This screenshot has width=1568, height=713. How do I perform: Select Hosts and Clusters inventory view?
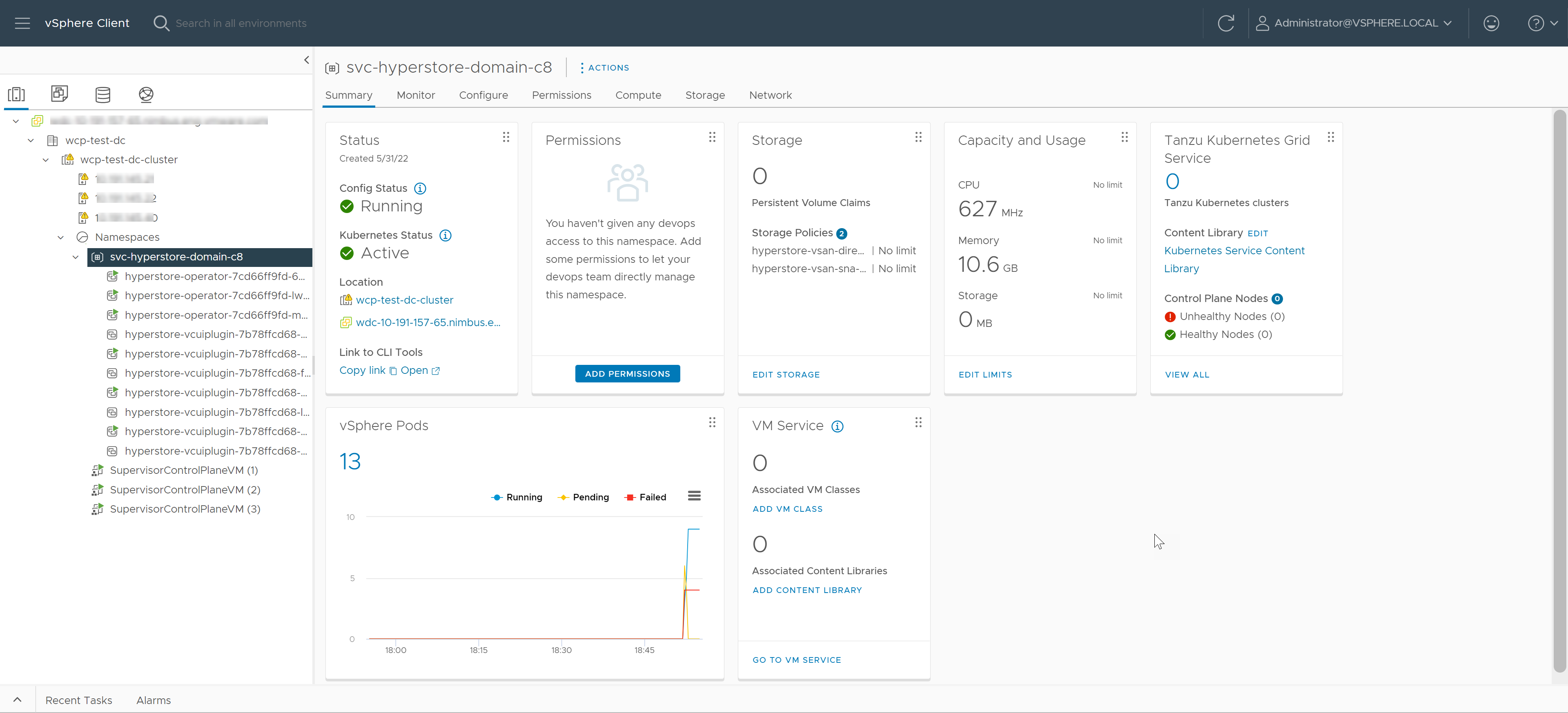pos(16,94)
